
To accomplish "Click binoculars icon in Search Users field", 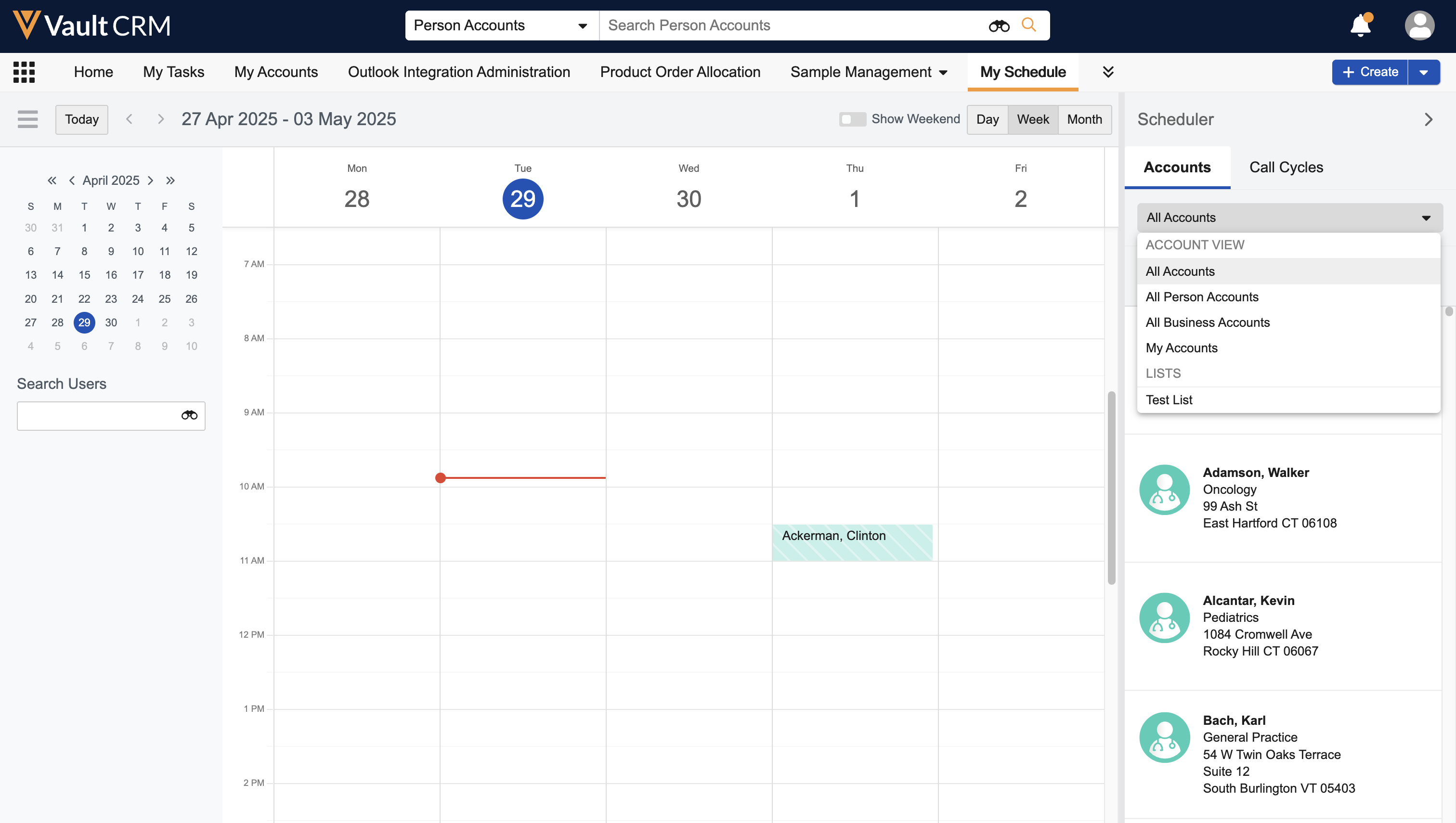I will [x=189, y=415].
